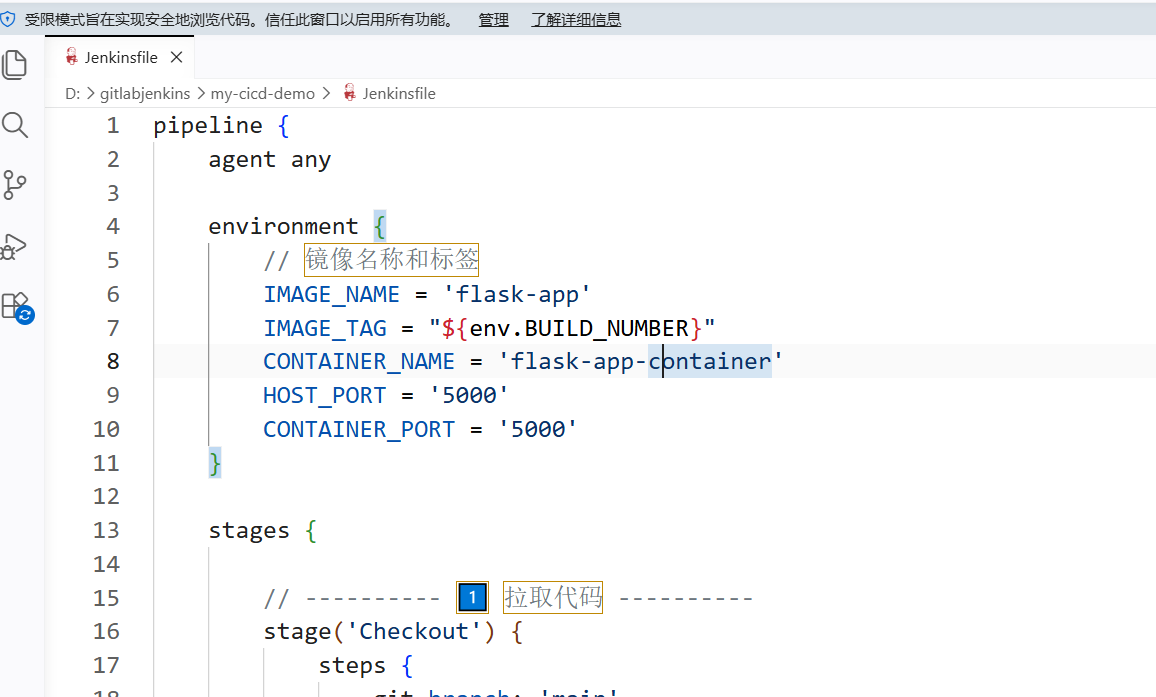The image size is (1156, 697).
Task: Open the Run and Debug view
Action: click(x=15, y=246)
